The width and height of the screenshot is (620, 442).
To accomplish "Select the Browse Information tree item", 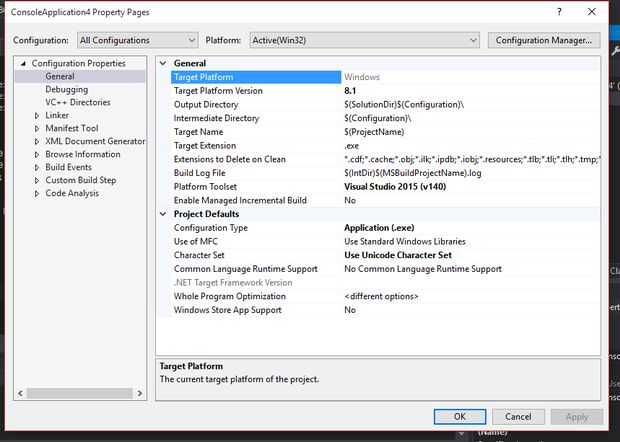I will tap(83, 155).
